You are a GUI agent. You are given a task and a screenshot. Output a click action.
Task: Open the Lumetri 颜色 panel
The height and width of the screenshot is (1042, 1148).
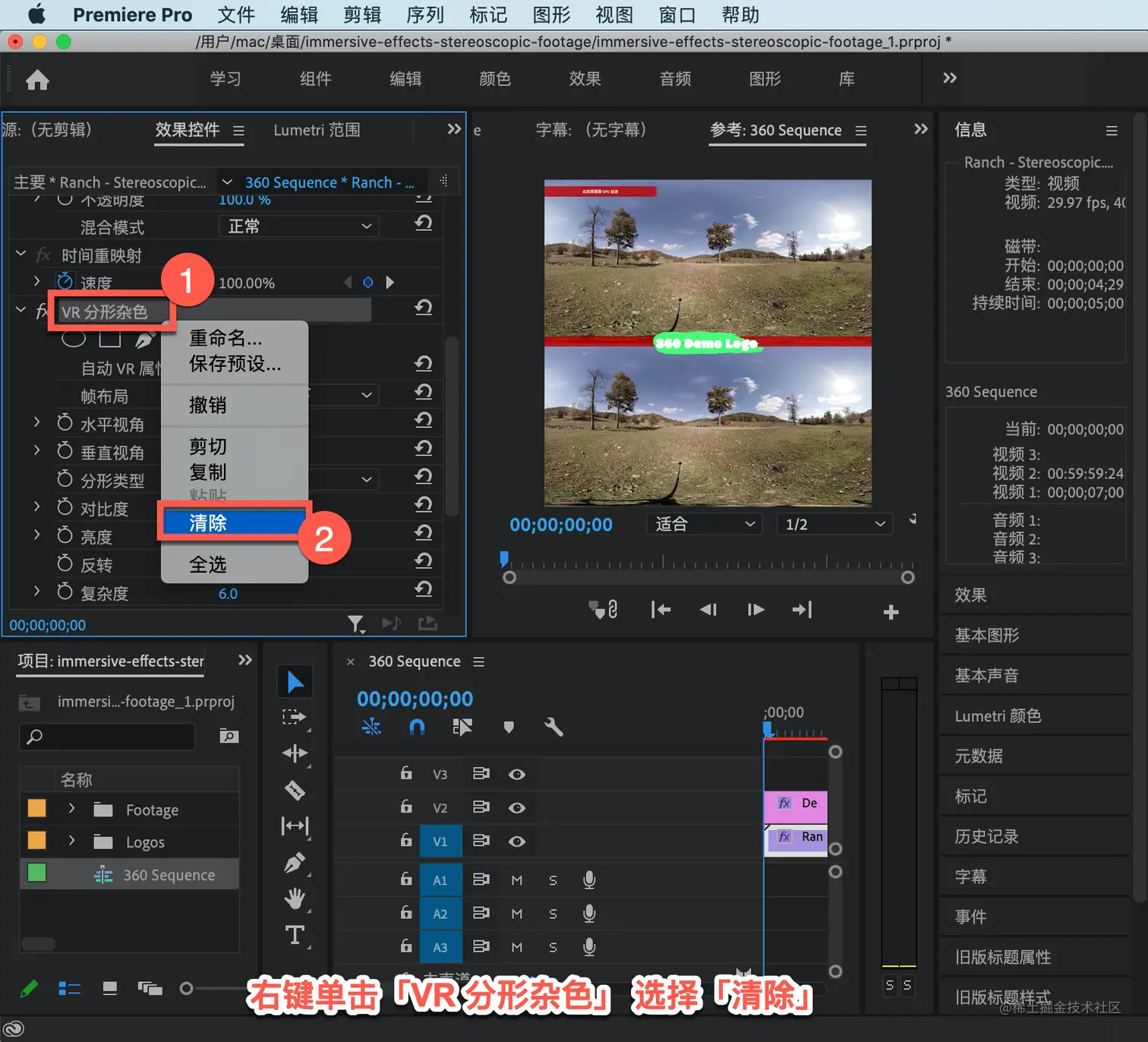pyautogui.click(x=998, y=715)
